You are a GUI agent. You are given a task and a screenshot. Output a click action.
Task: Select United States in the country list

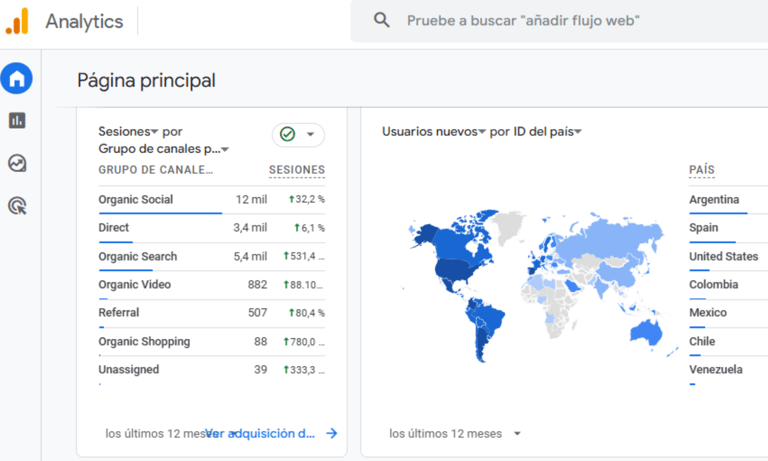tap(723, 256)
